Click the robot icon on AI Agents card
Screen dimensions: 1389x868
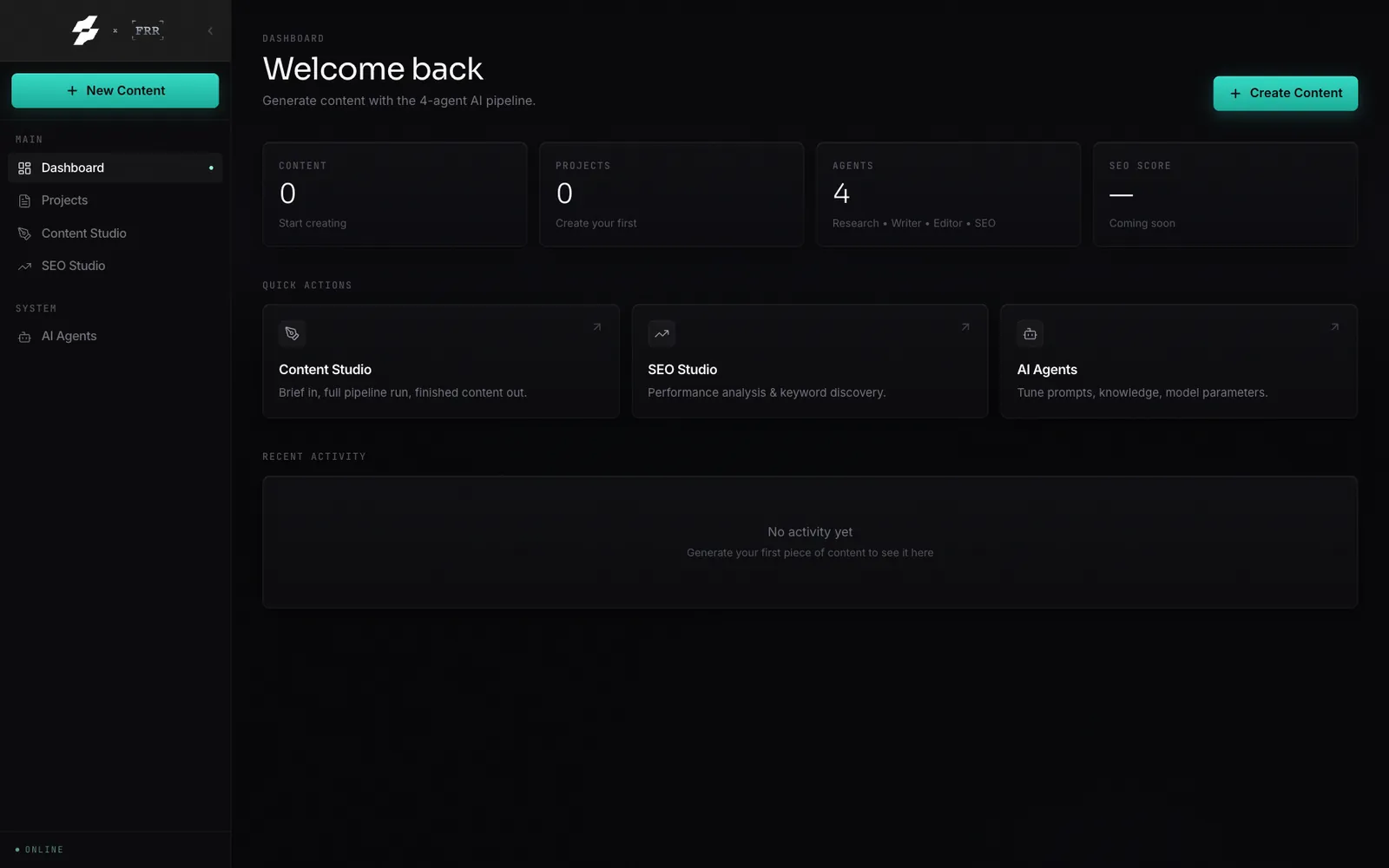(1030, 333)
